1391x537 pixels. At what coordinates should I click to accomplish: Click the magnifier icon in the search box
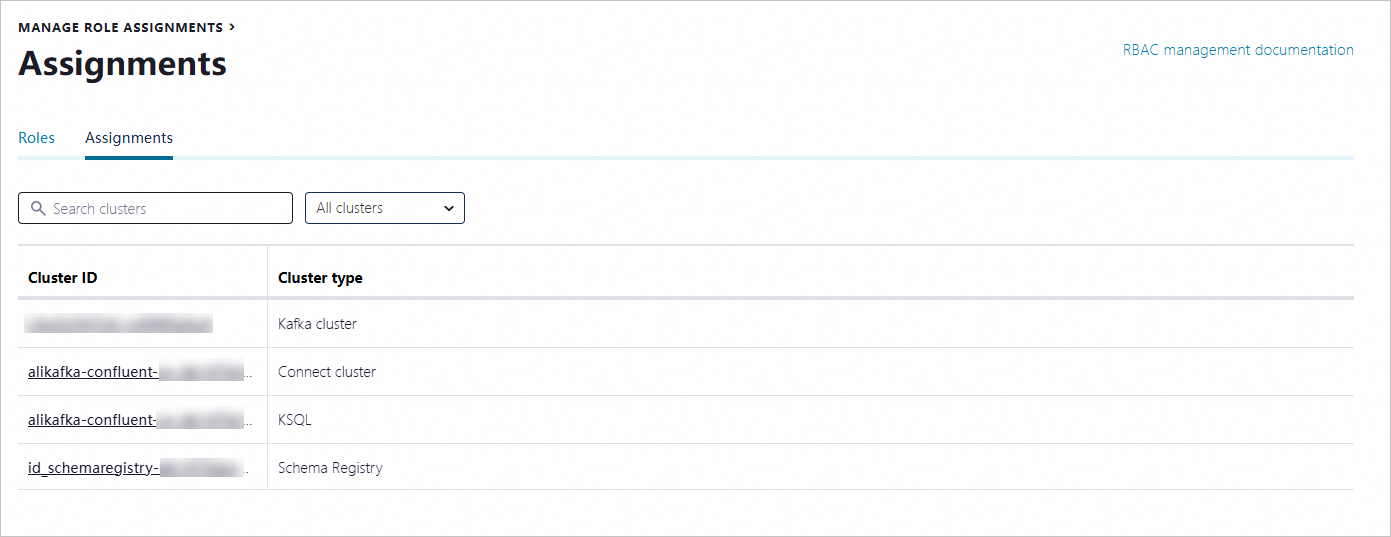coord(38,208)
